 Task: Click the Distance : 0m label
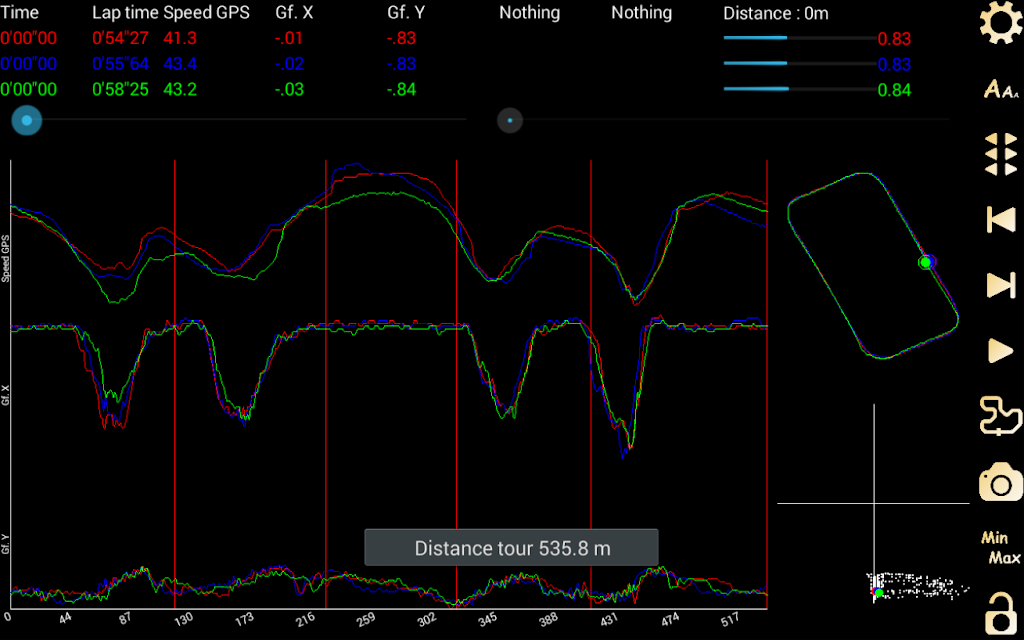pyautogui.click(x=776, y=13)
